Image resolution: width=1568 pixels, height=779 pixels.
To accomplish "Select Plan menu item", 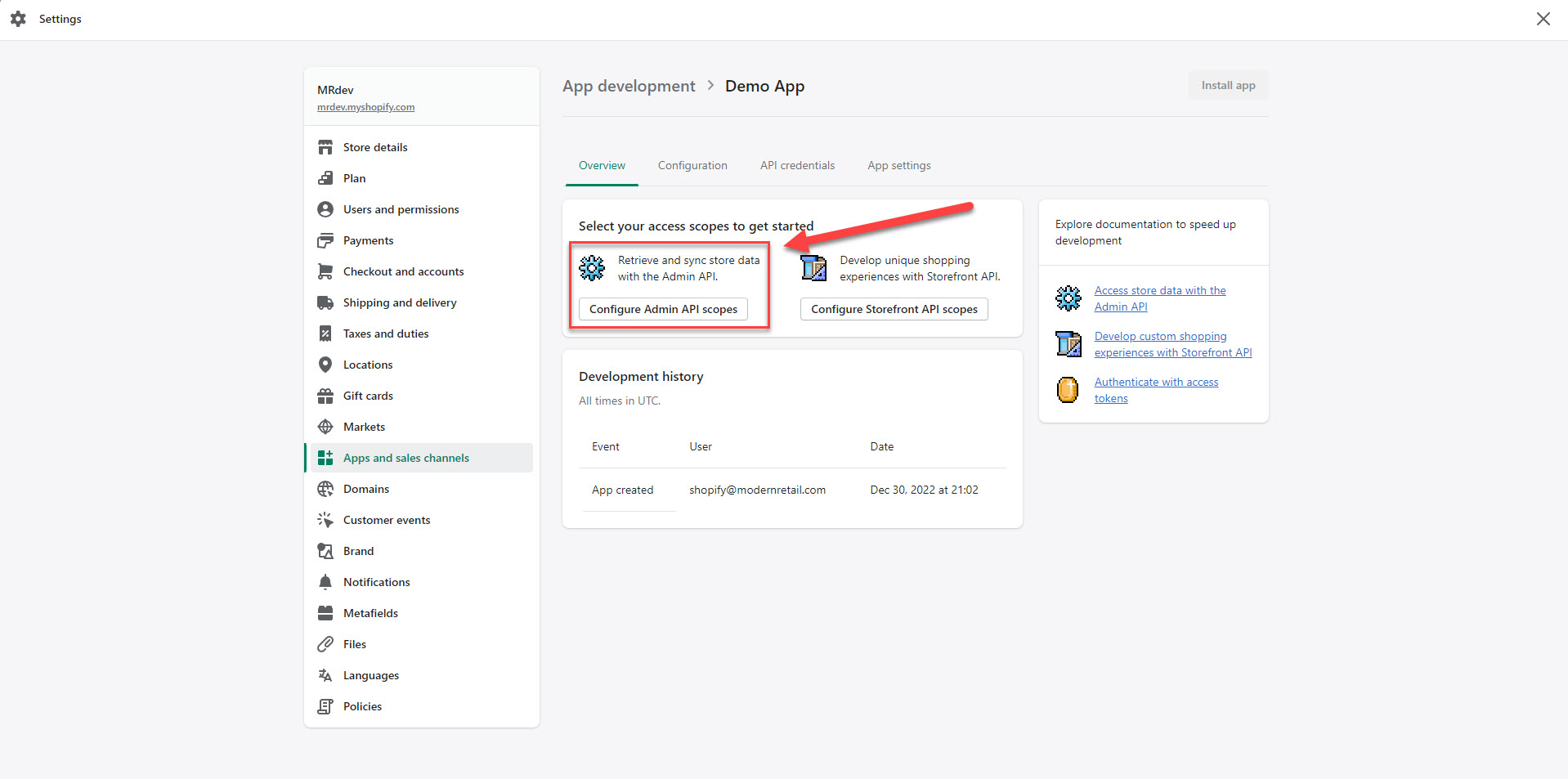I will [422, 178].
